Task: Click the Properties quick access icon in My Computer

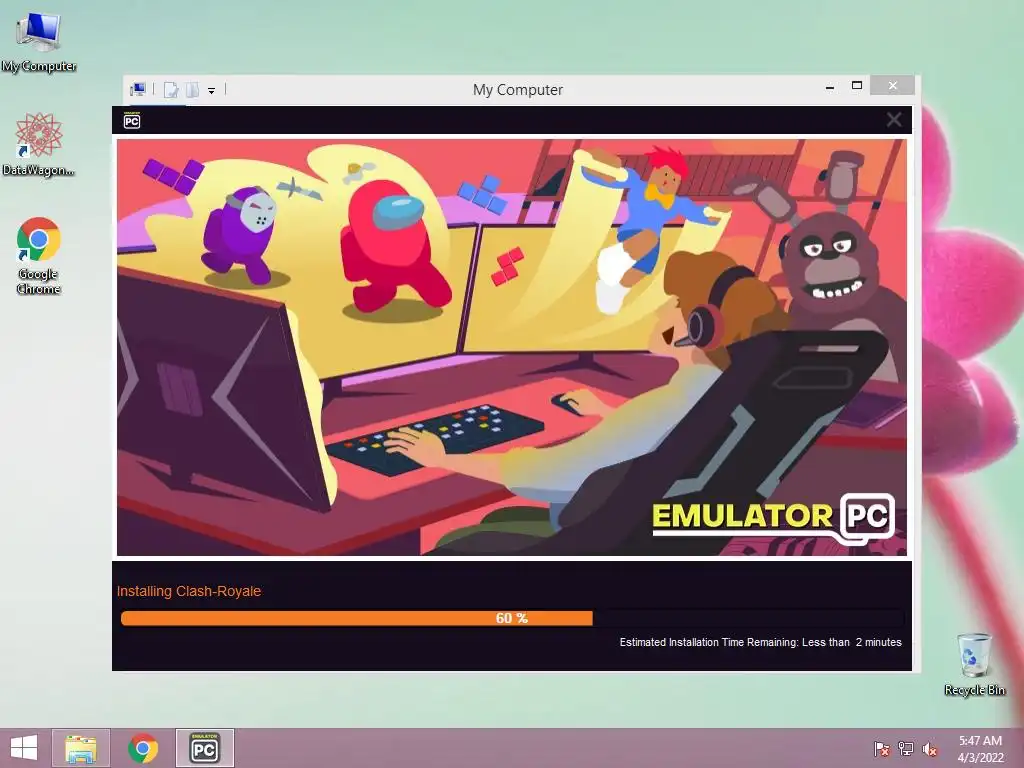Action: point(171,89)
